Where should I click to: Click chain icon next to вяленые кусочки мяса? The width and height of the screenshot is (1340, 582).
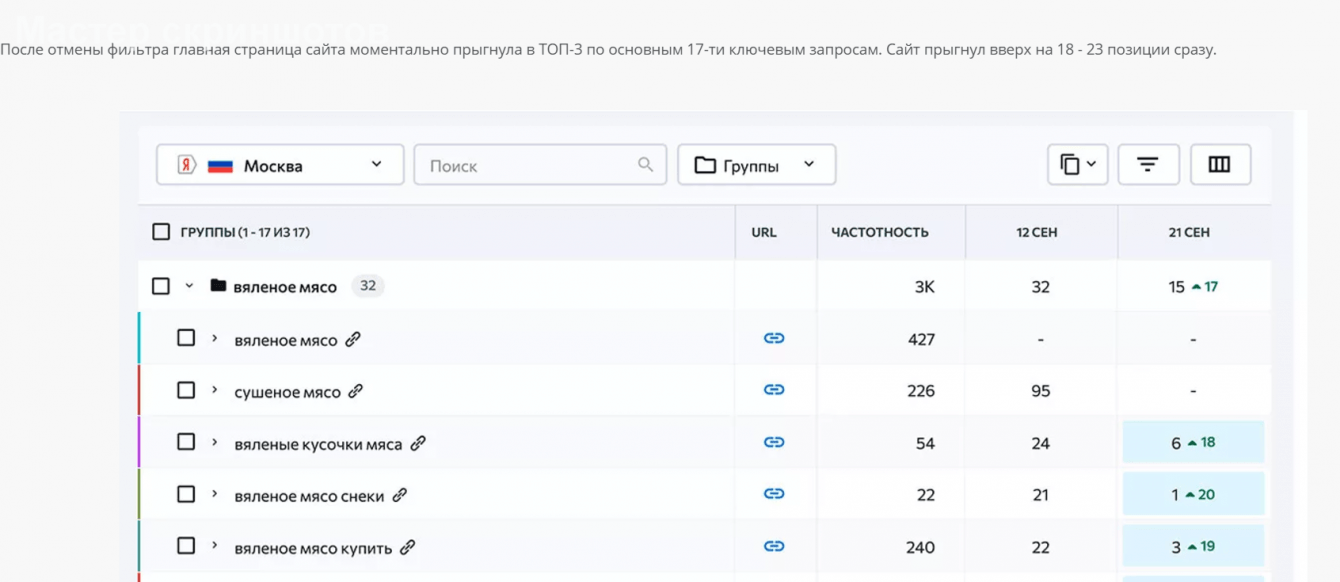point(418,443)
